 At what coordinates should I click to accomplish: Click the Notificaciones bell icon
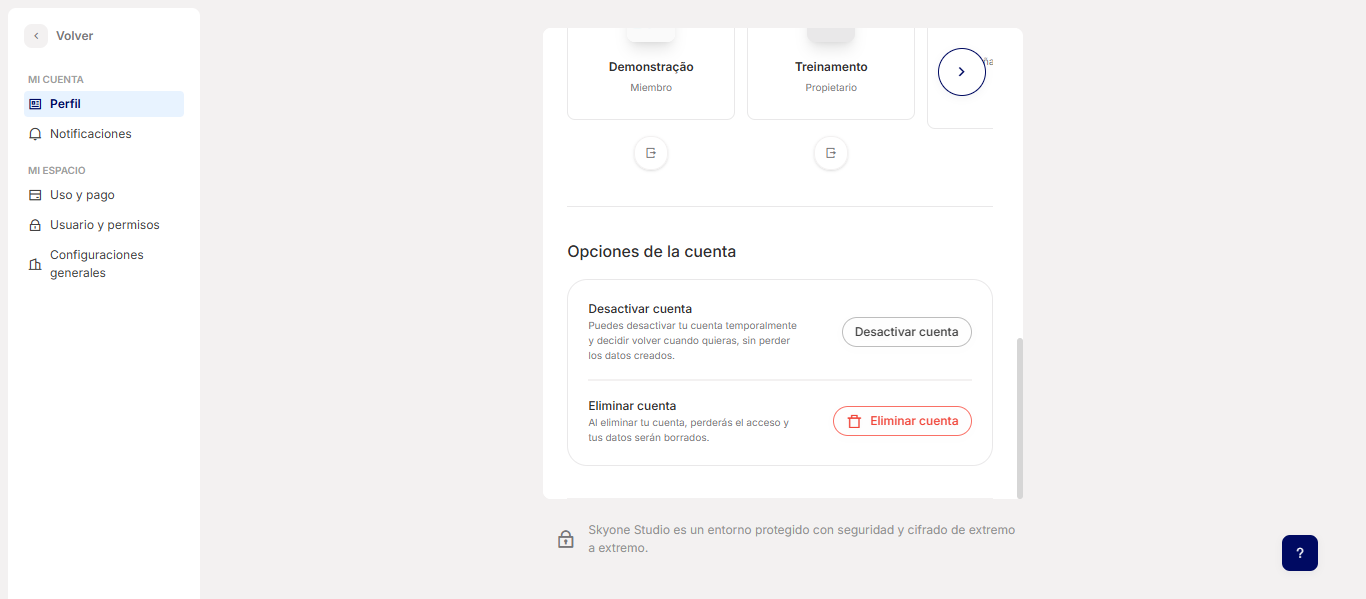[x=35, y=134]
